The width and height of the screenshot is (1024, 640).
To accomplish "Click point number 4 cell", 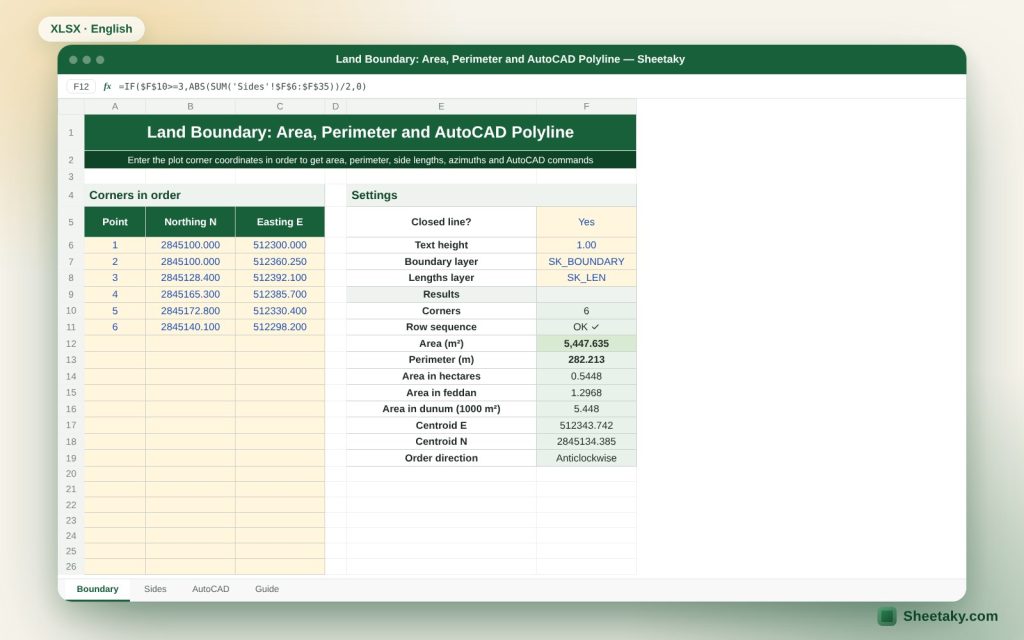I will click(x=115, y=295).
